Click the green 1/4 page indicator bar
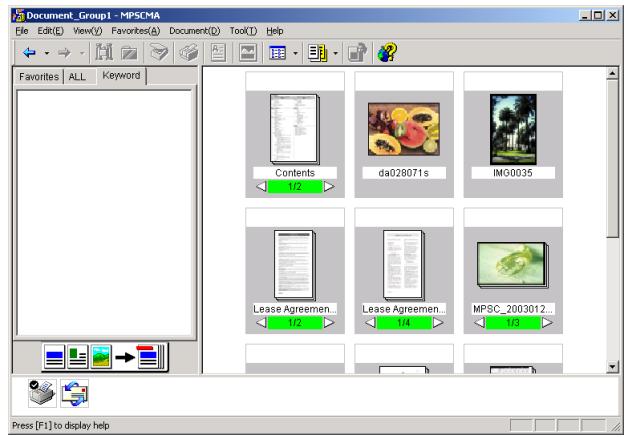Image resolution: width=629 pixels, height=437 pixels. coord(404,323)
